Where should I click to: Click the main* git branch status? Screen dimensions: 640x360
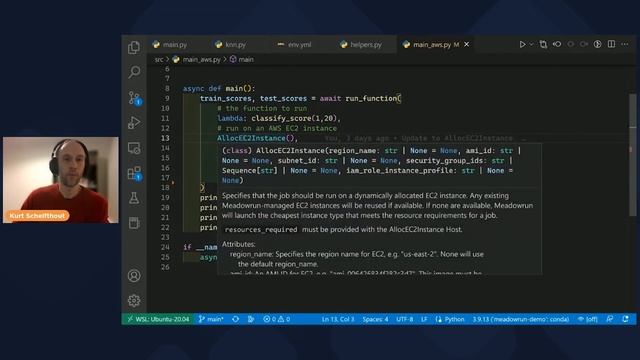(x=211, y=319)
